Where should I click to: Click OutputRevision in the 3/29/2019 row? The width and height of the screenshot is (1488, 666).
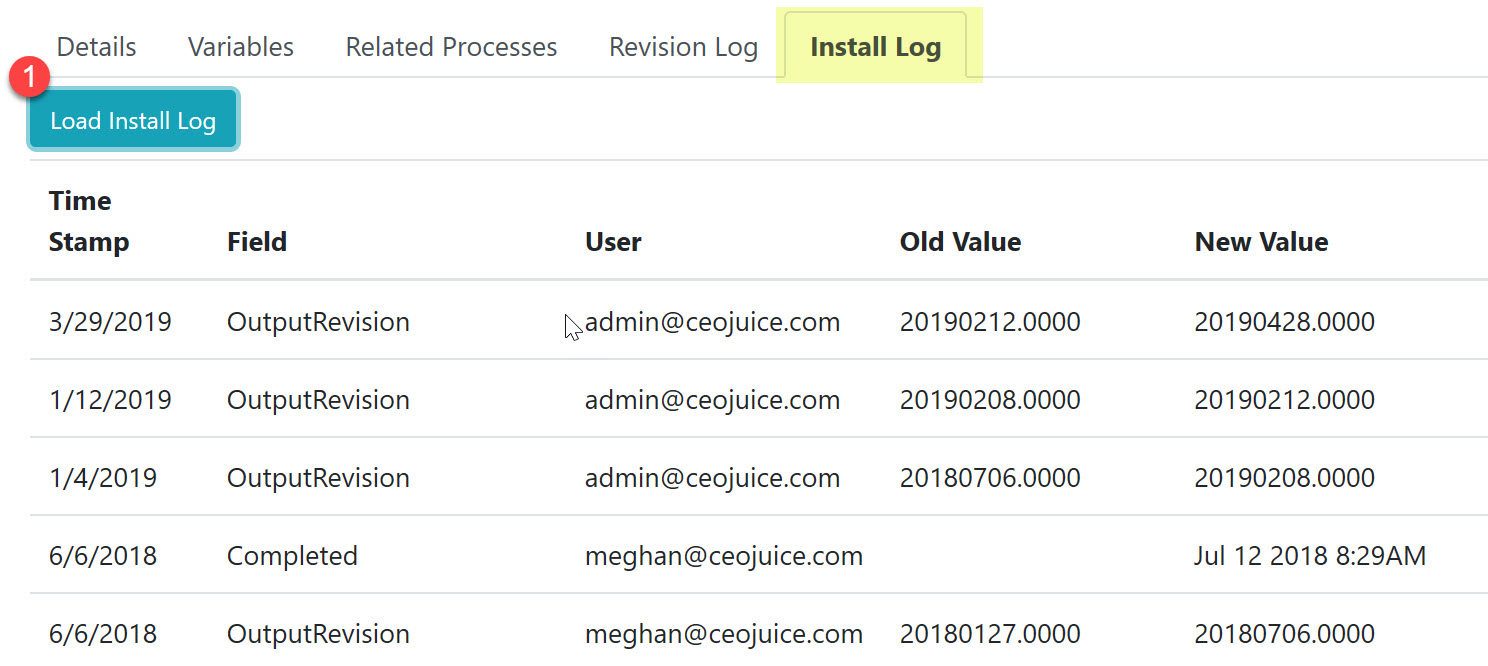(x=318, y=322)
